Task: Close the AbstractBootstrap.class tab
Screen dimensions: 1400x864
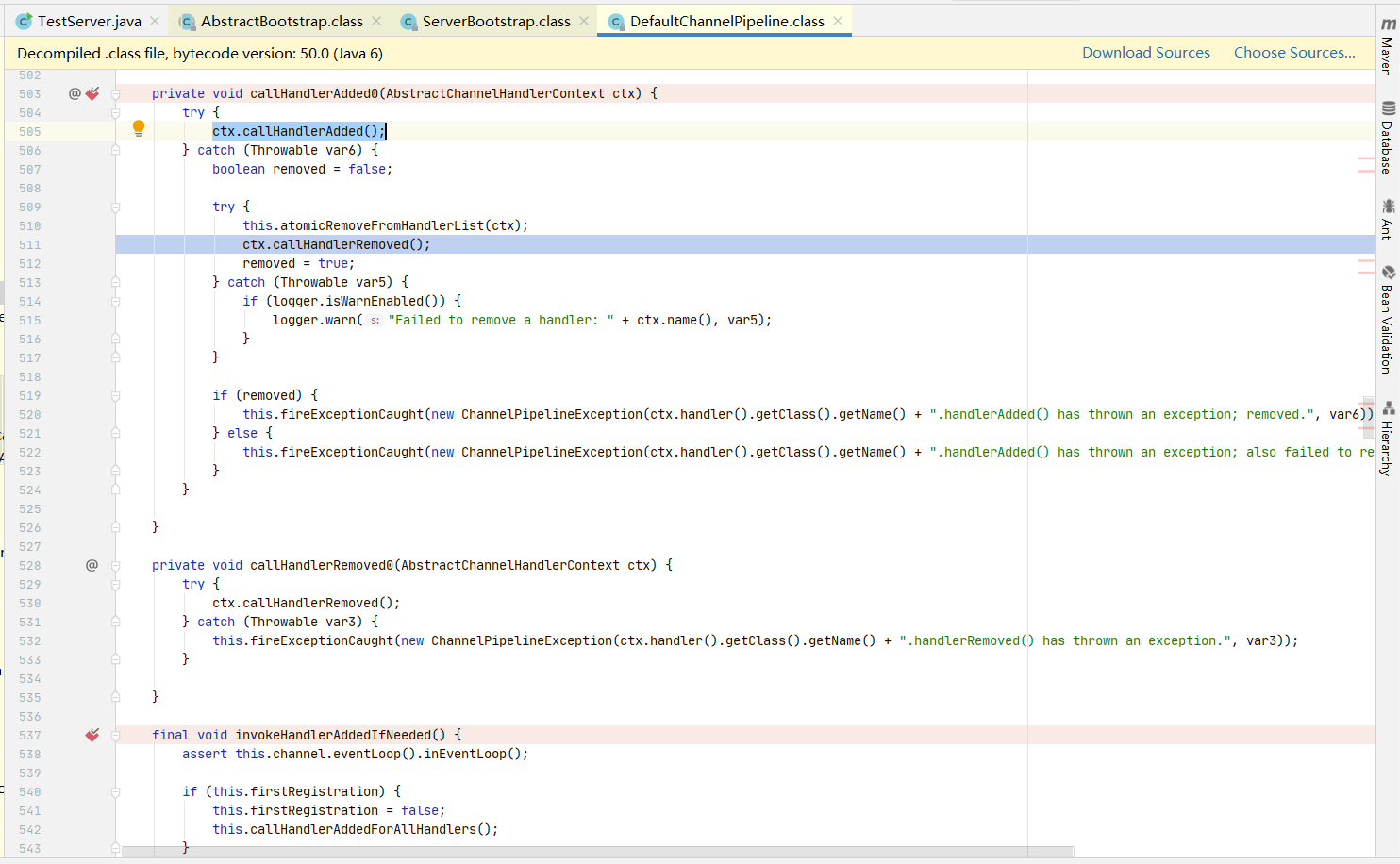Action: point(376,21)
